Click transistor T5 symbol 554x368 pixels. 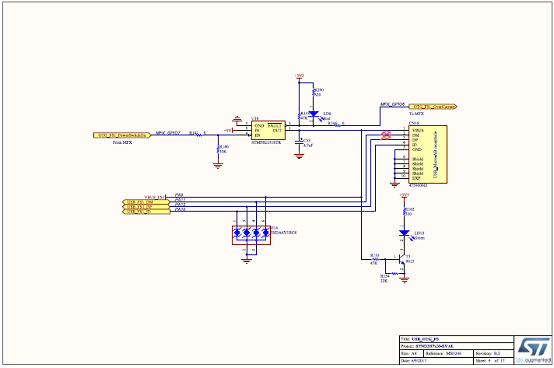[402, 260]
